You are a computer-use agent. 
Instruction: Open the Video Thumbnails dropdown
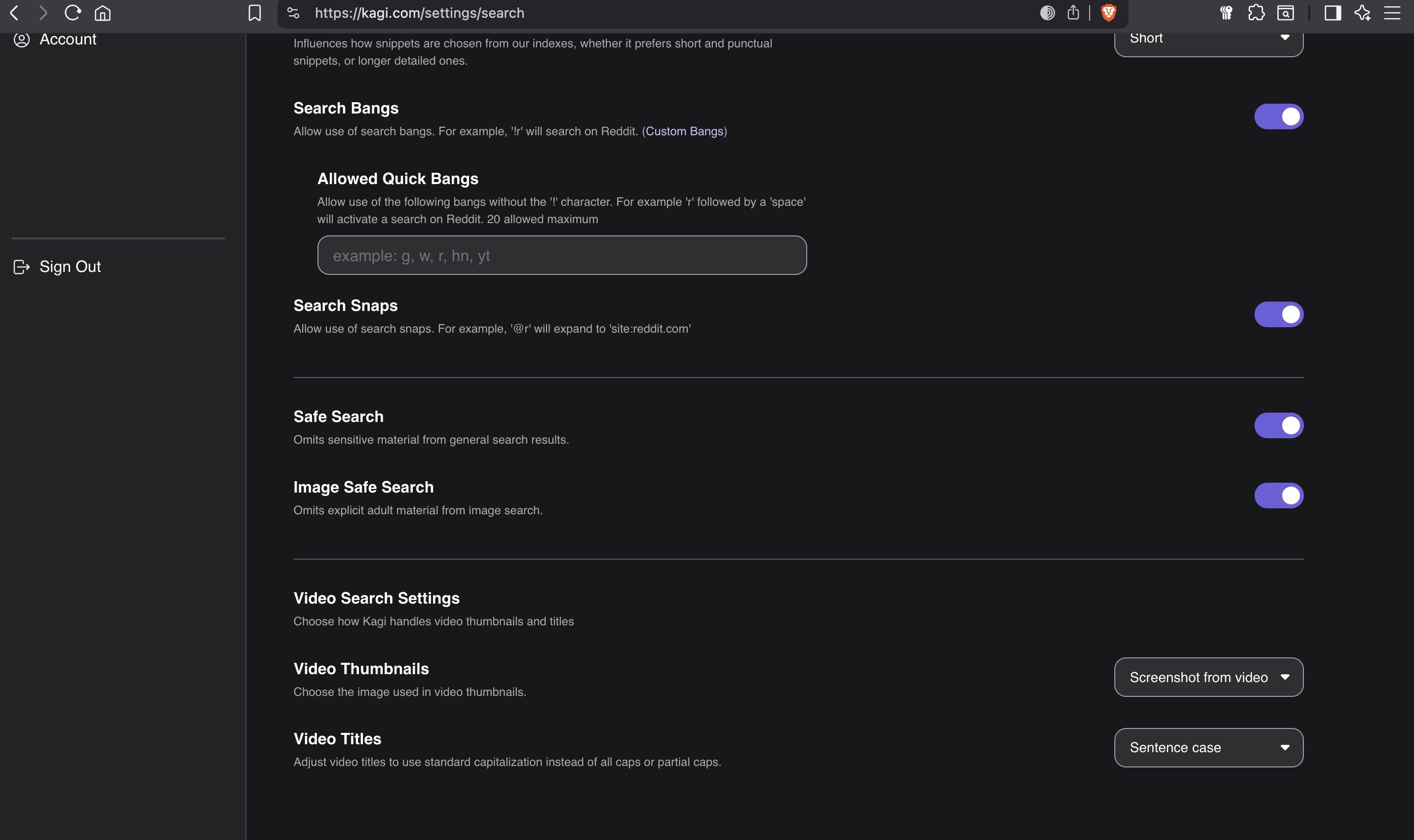point(1209,677)
